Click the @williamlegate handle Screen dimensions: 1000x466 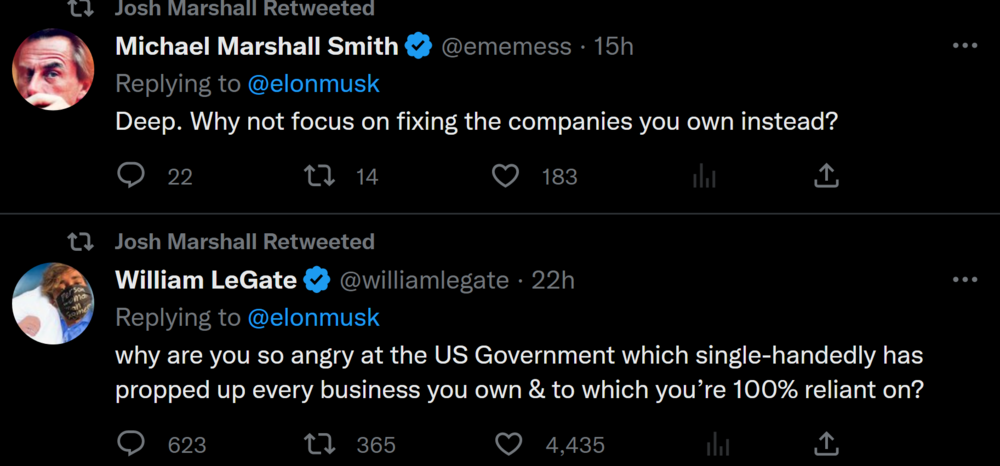tap(425, 280)
